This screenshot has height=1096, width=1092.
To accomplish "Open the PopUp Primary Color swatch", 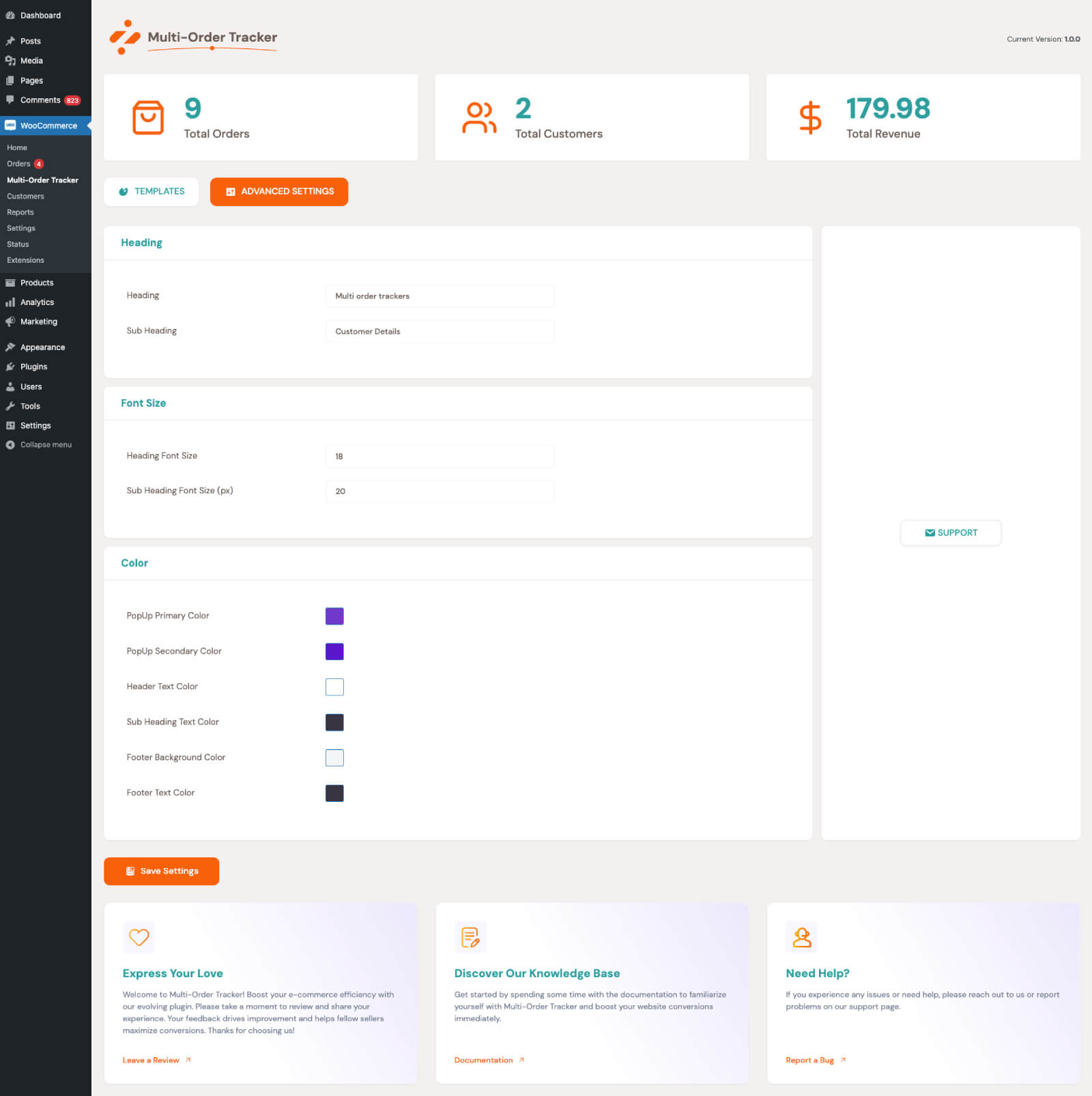I will pyautogui.click(x=334, y=616).
